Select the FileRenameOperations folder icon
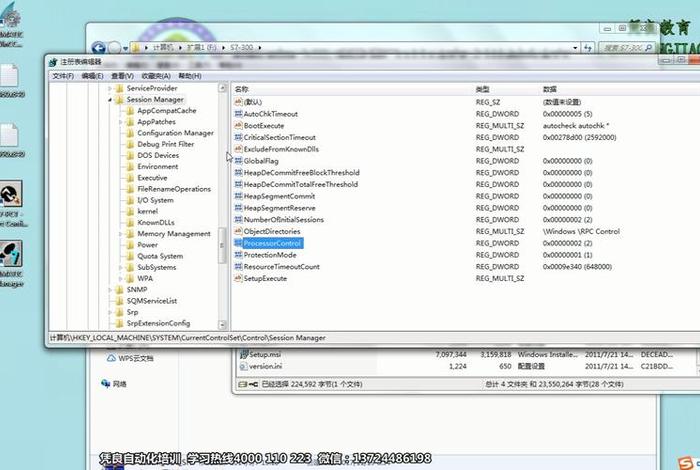Image resolution: width=700 pixels, height=470 pixels. click(x=130, y=189)
